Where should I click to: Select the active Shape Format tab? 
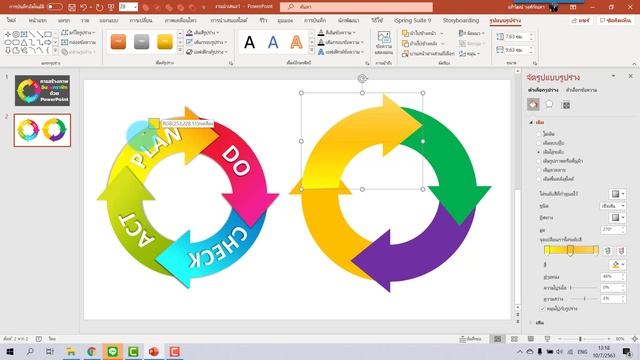point(505,20)
